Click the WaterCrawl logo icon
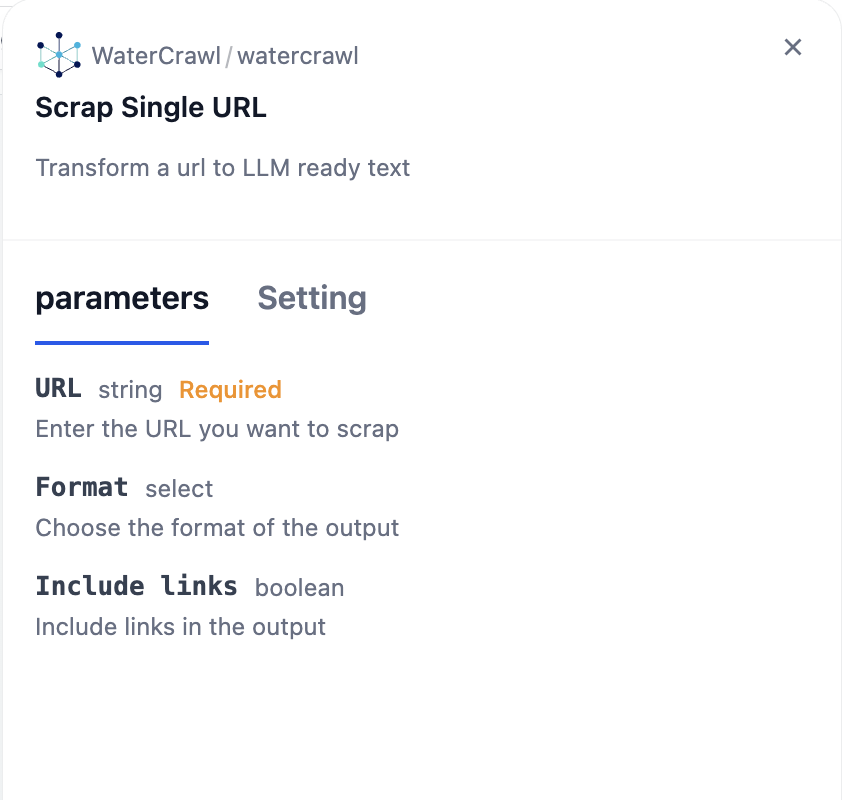The image size is (842, 800). coord(58,55)
